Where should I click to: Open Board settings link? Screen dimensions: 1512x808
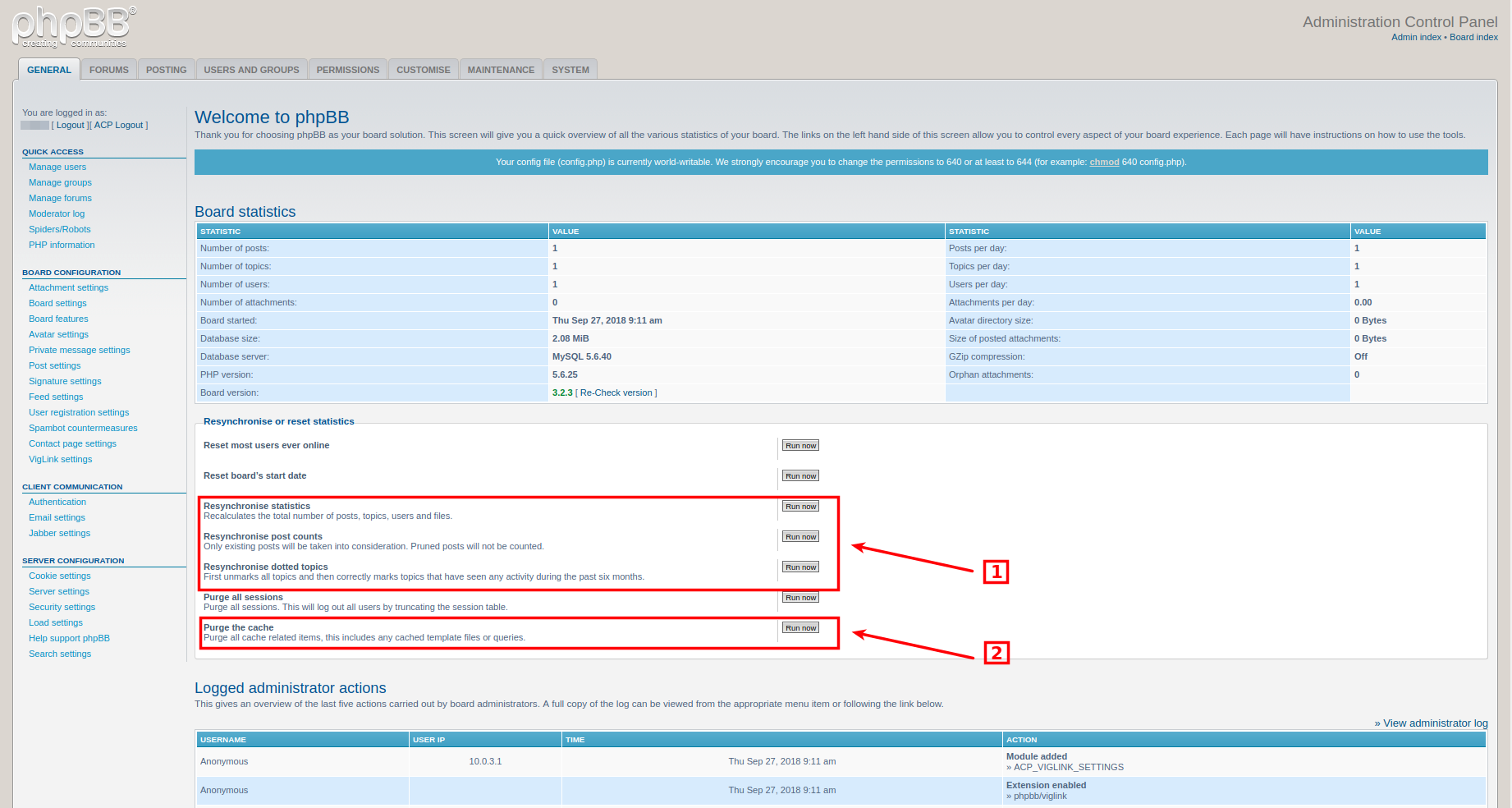[57, 303]
